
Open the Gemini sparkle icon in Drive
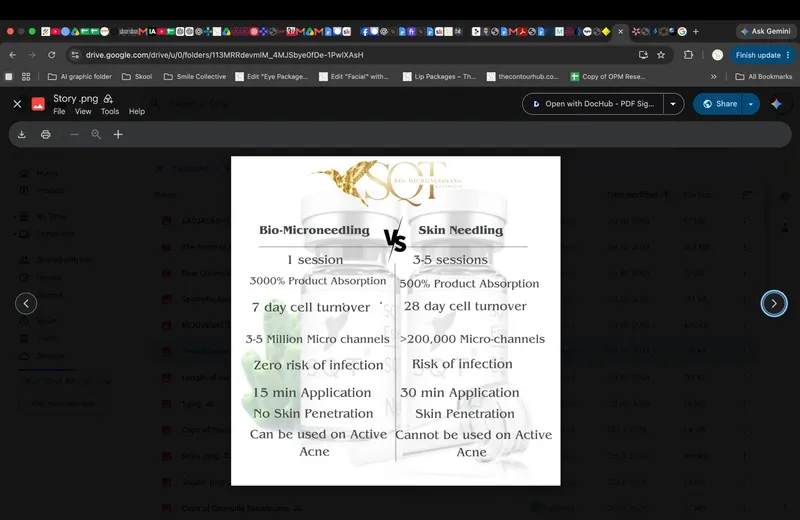pyautogui.click(x=777, y=104)
